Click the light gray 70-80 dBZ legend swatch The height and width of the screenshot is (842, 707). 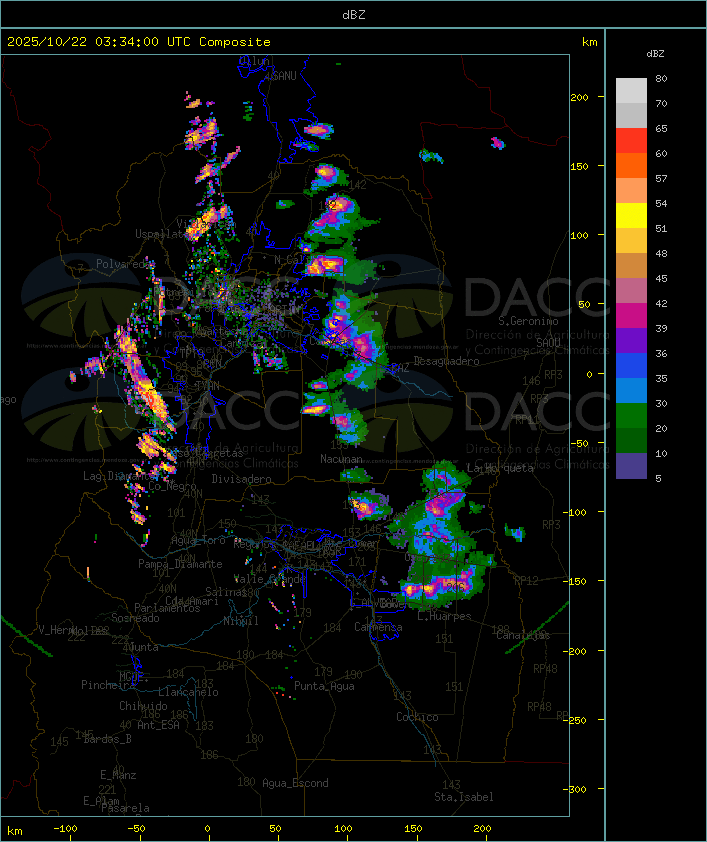(x=631, y=91)
